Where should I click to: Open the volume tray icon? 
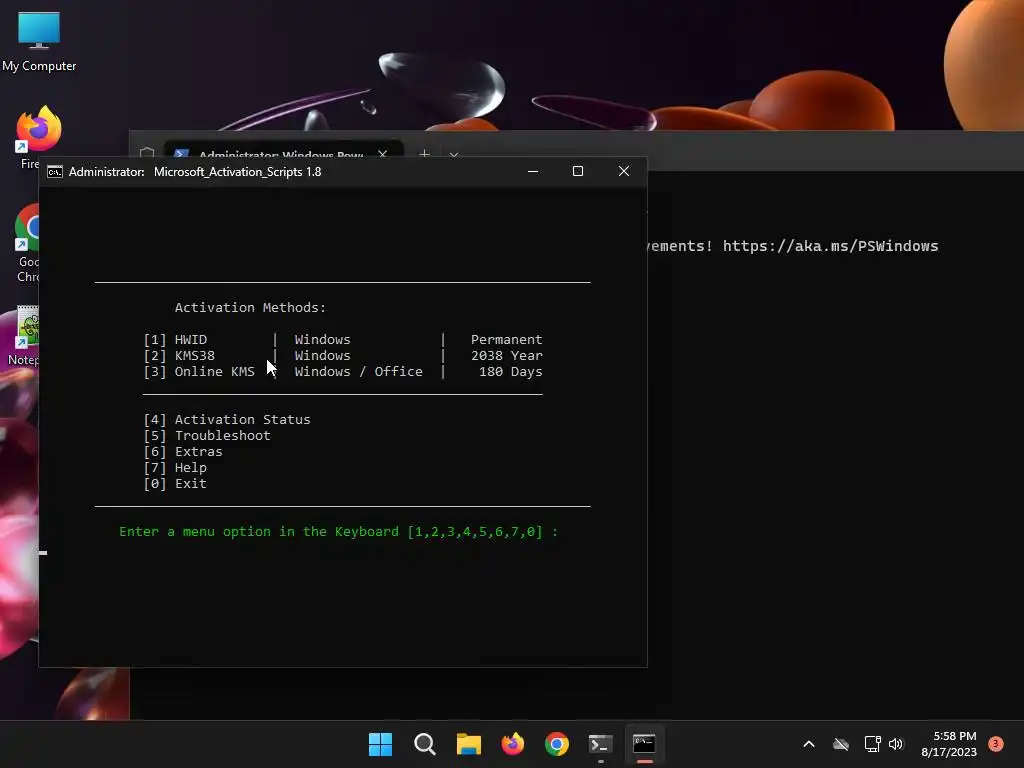[x=896, y=744]
